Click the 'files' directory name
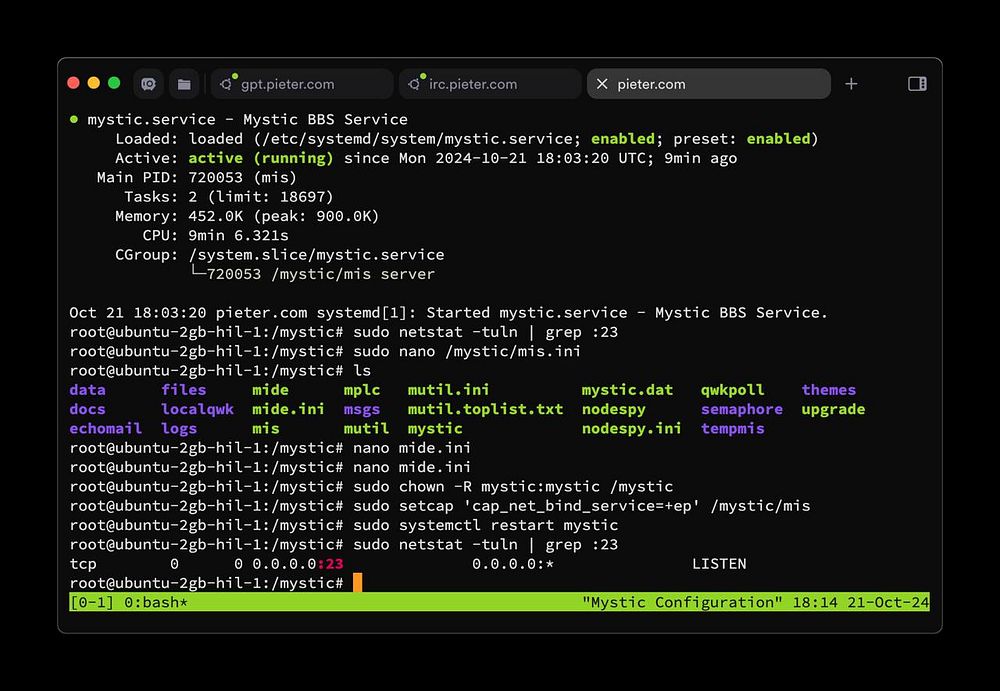The width and height of the screenshot is (1000, 691). click(184, 390)
